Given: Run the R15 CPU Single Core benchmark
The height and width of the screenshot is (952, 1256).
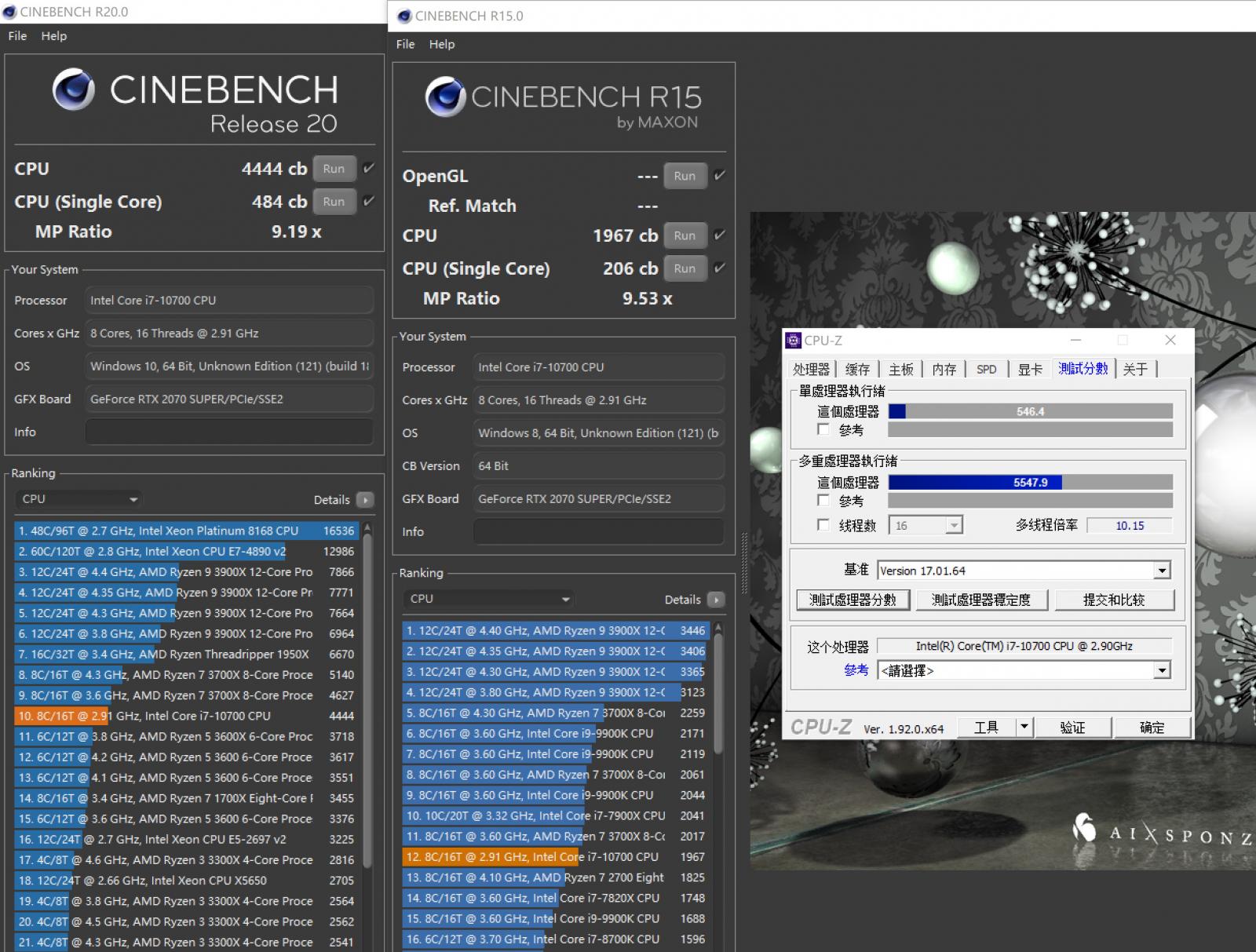Looking at the screenshot, I should tap(685, 268).
